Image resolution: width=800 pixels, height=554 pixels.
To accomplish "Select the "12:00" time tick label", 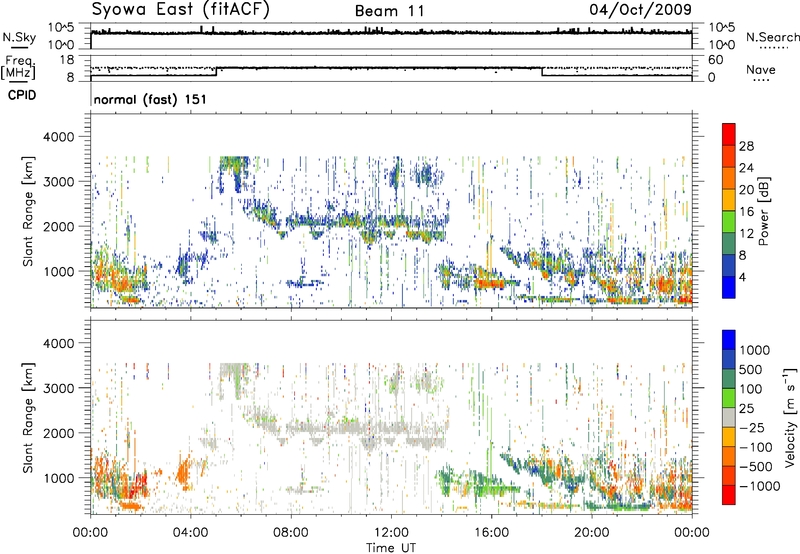I will pos(391,533).
